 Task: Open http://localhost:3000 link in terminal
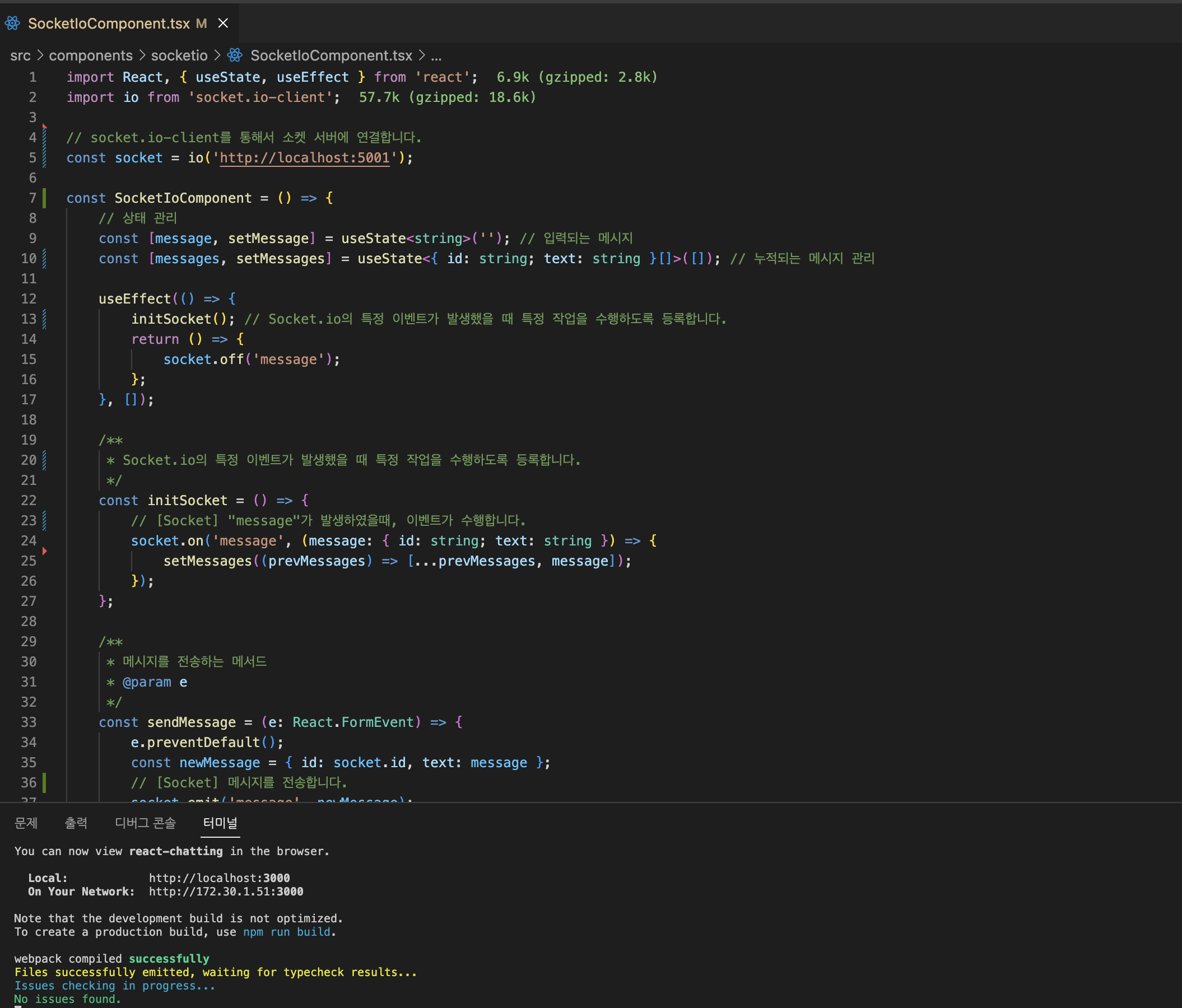point(219,878)
